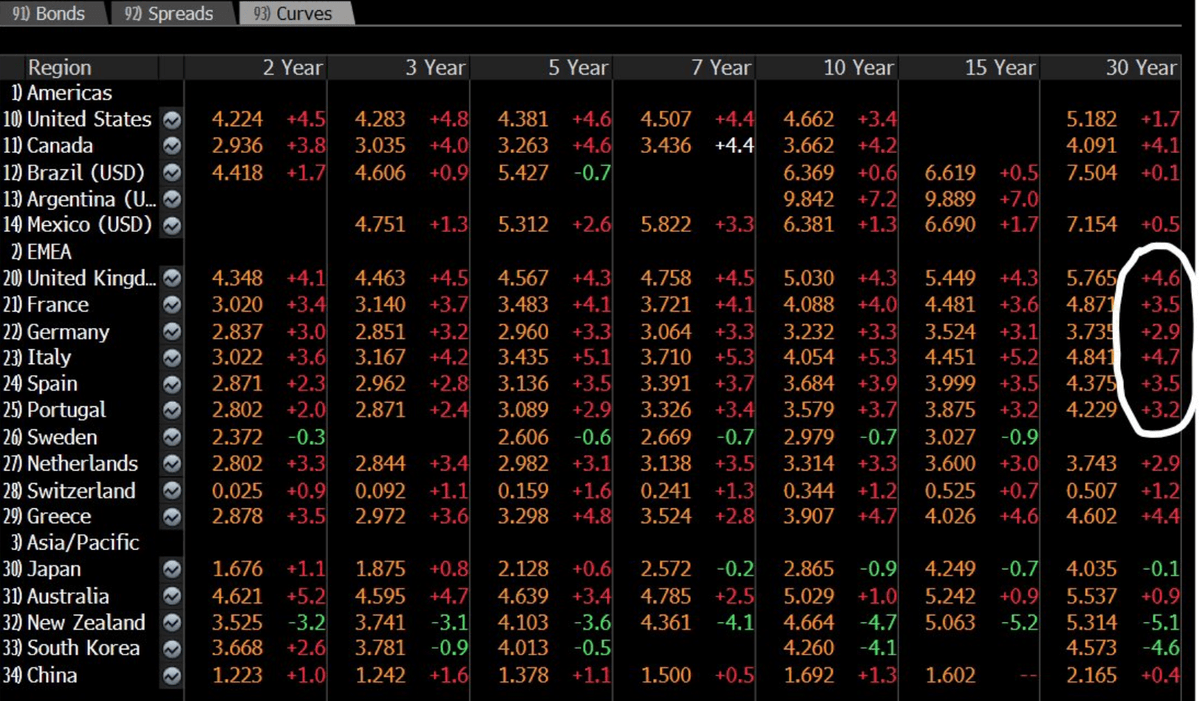Open the United States row
Screen dimensions: 1200x701
89,120
